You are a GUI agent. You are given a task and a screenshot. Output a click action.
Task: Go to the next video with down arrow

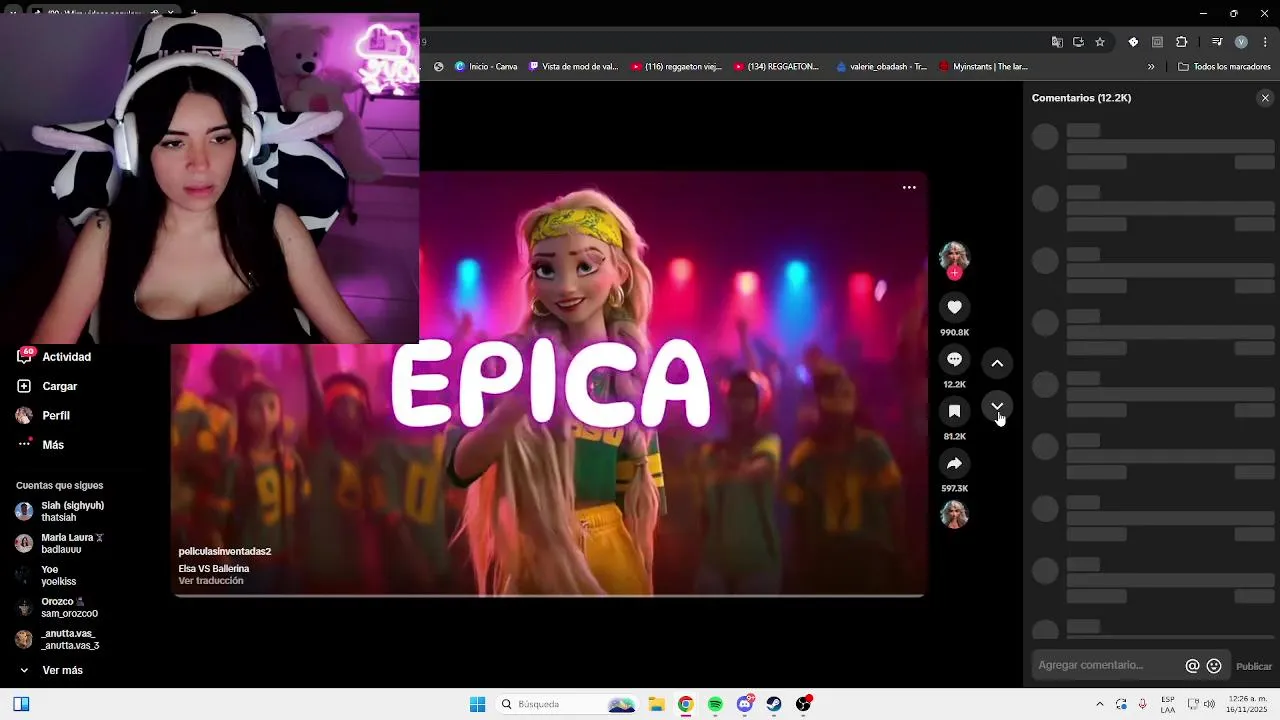[x=997, y=406]
